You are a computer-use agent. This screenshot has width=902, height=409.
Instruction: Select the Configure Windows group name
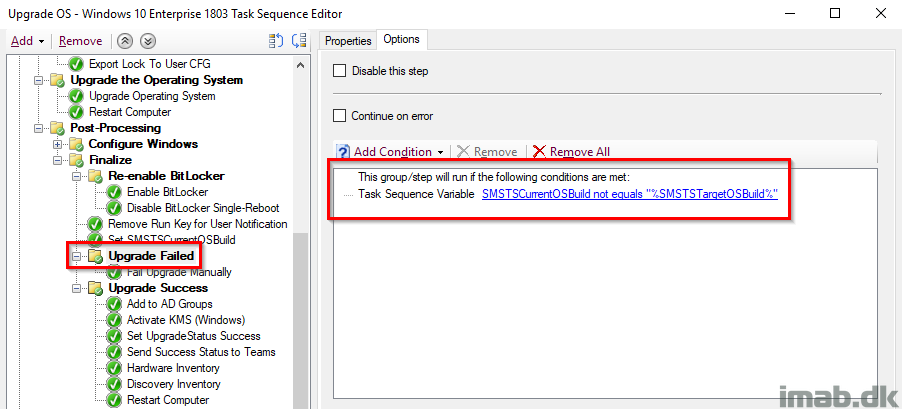click(143, 144)
